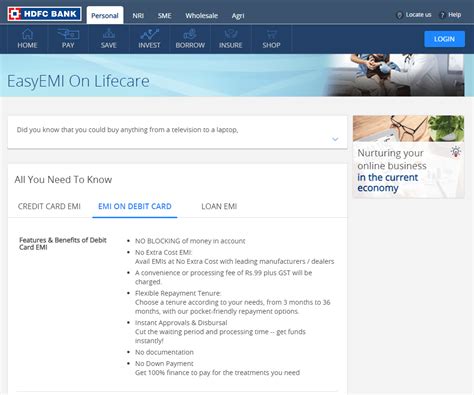474x395 pixels.
Task: Switch to CREDIT CARD EMI tab
Action: pyautogui.click(x=49, y=206)
